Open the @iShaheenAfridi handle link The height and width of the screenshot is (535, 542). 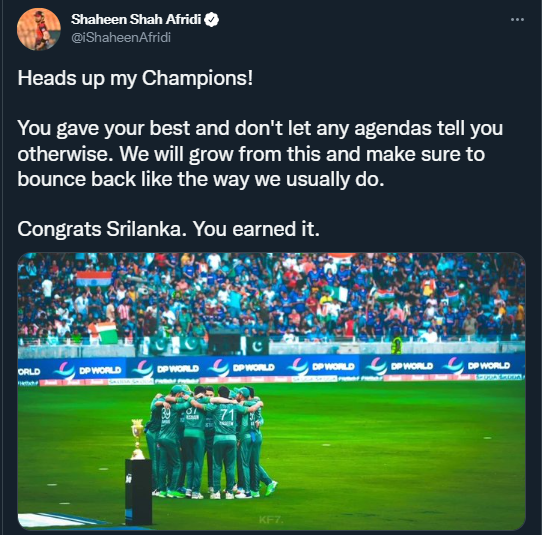tap(121, 37)
